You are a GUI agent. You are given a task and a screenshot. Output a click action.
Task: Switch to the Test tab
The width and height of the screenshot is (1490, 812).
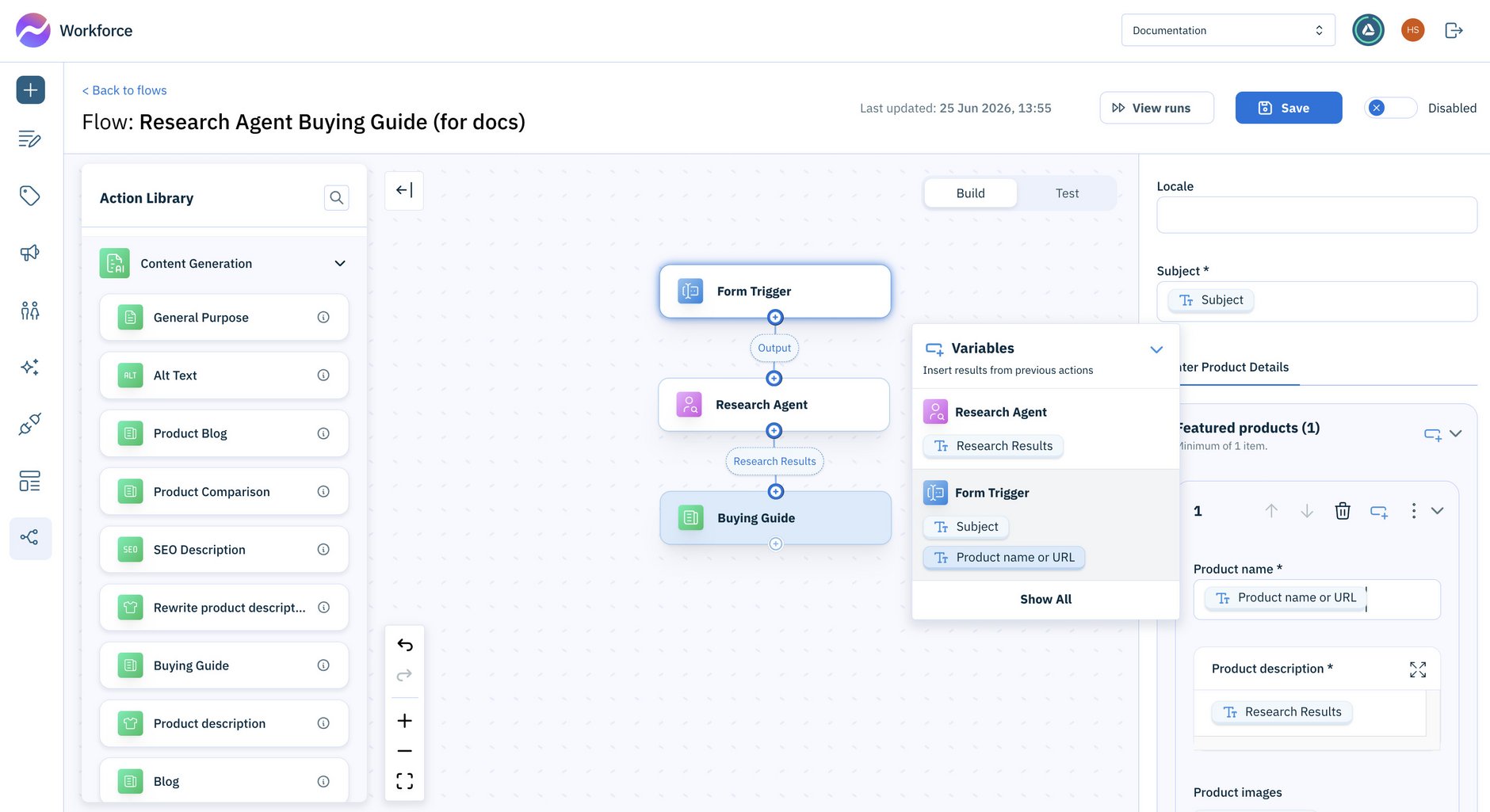coord(1067,193)
